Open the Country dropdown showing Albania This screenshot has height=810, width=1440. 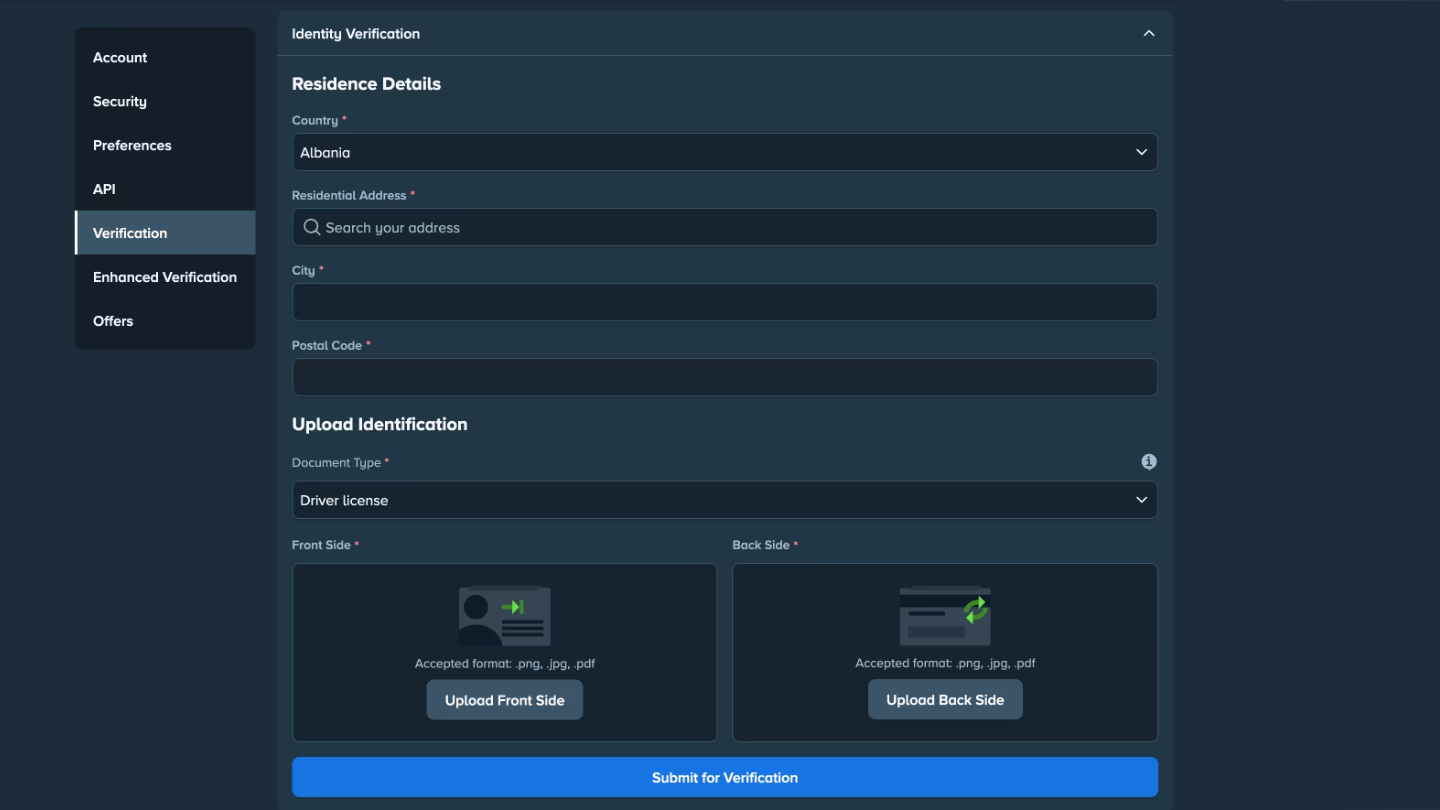725,152
